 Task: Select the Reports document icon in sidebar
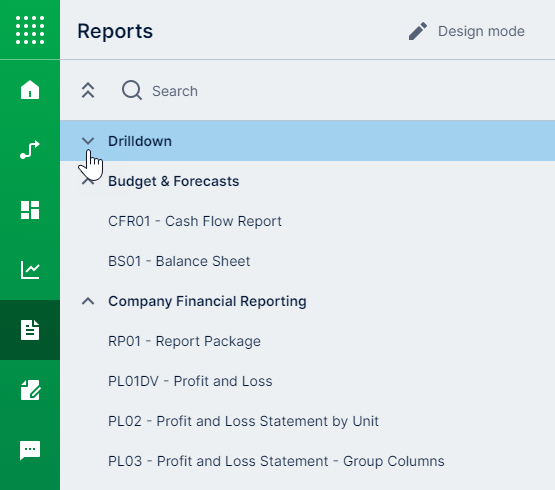[x=30, y=330]
